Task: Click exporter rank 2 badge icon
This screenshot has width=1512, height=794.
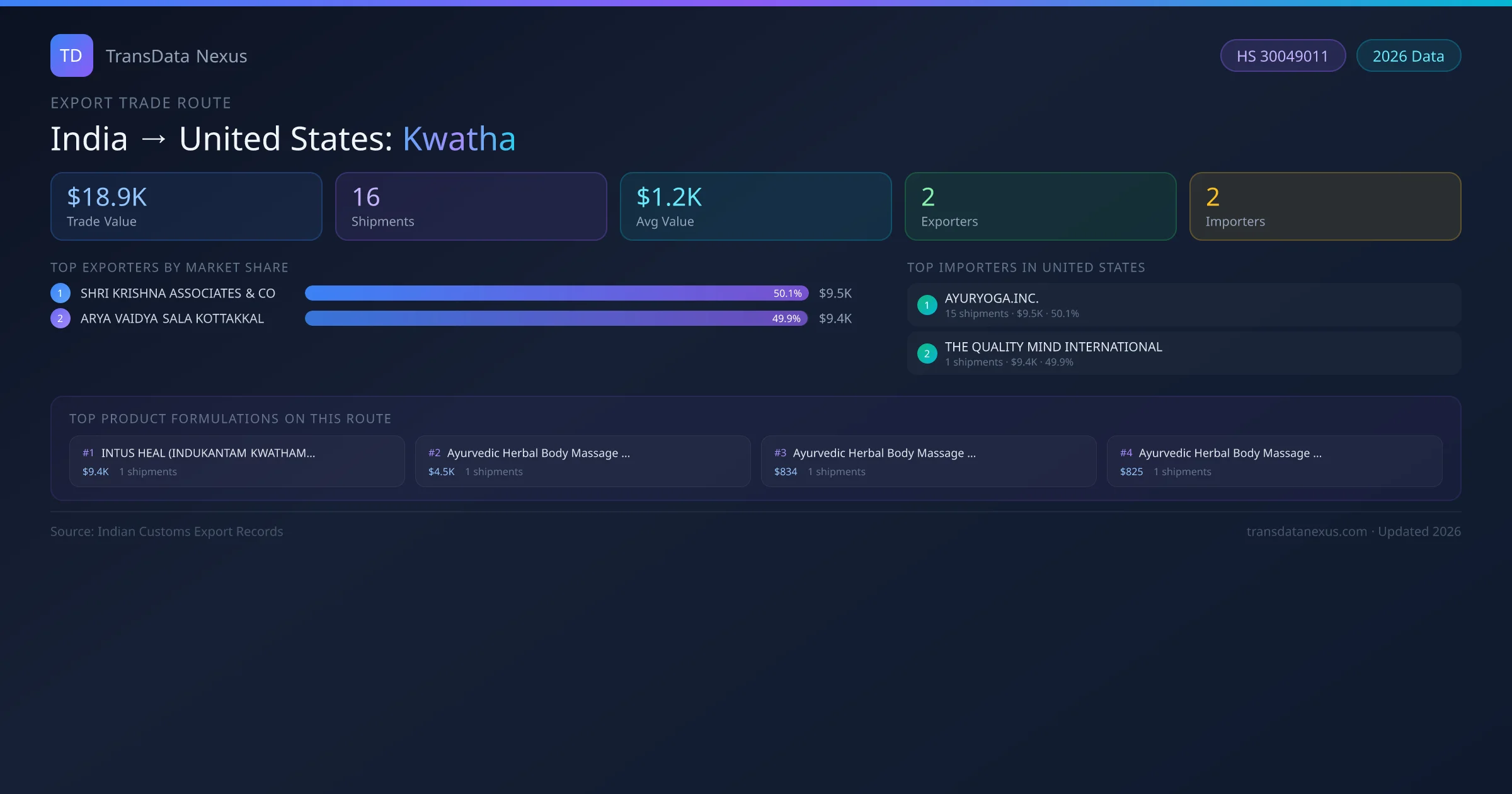Action: coord(60,318)
